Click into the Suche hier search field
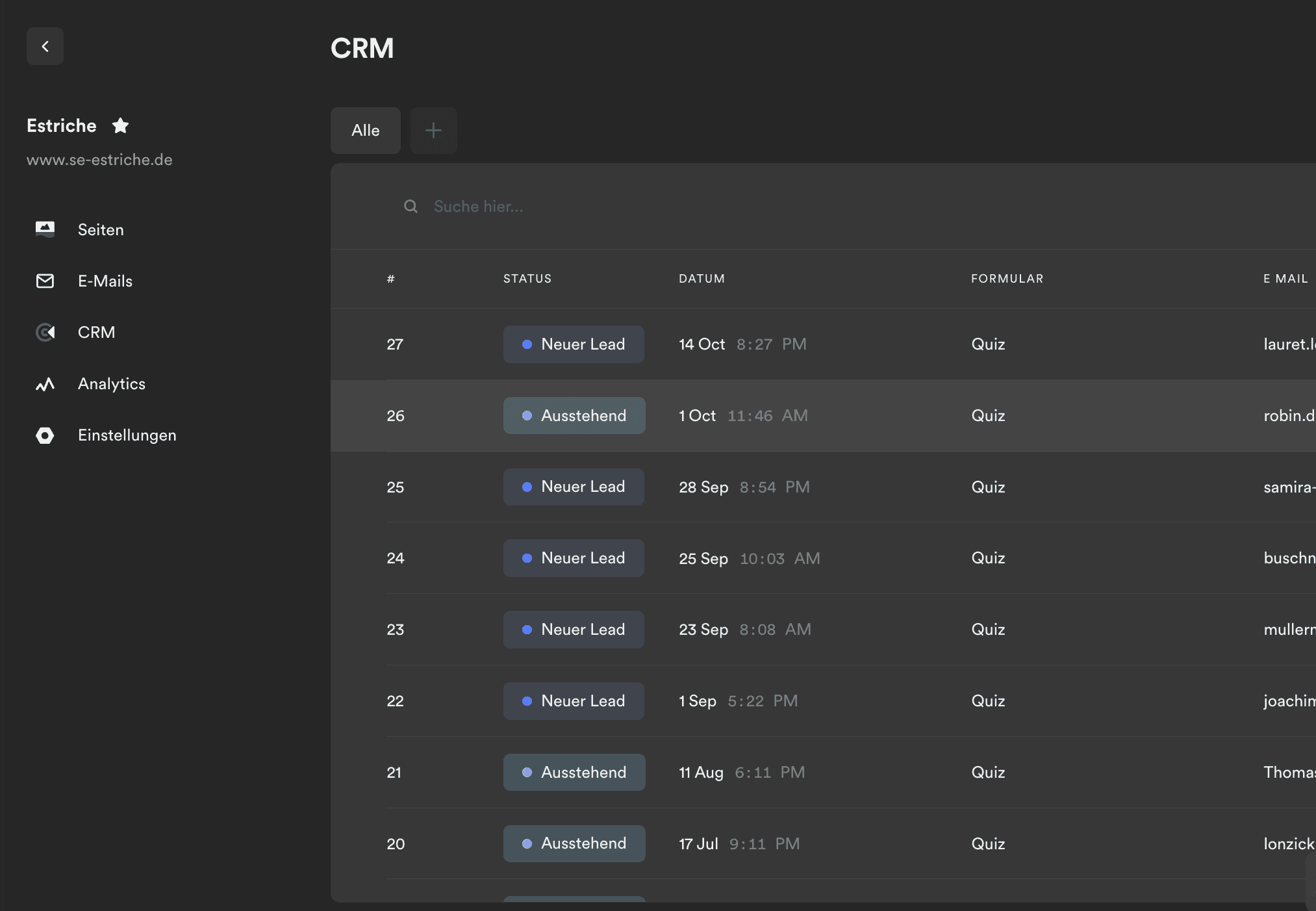Screen dimensions: 1316x911 [x=585, y=207]
